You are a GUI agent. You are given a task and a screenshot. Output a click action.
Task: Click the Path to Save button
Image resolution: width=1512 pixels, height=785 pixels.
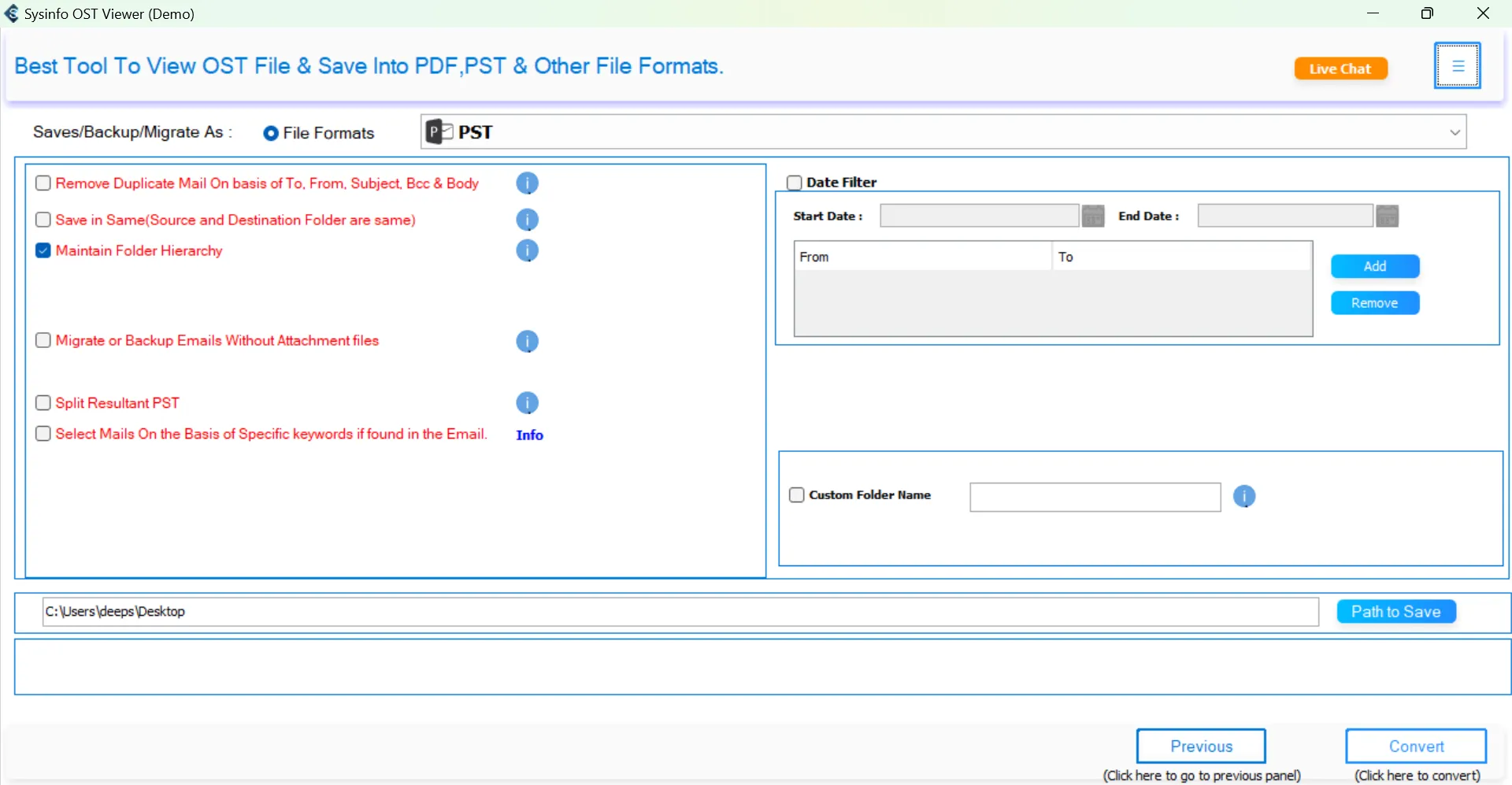[1396, 612]
